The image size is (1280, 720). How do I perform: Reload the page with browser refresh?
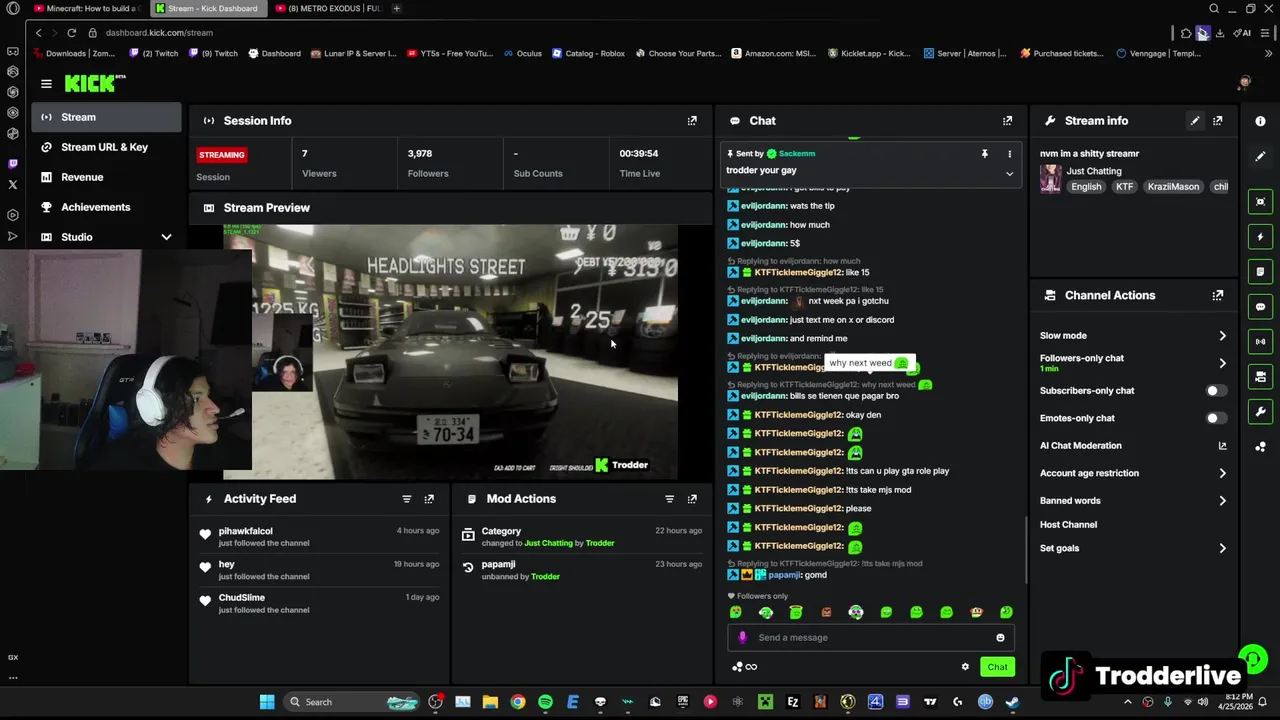(71, 33)
